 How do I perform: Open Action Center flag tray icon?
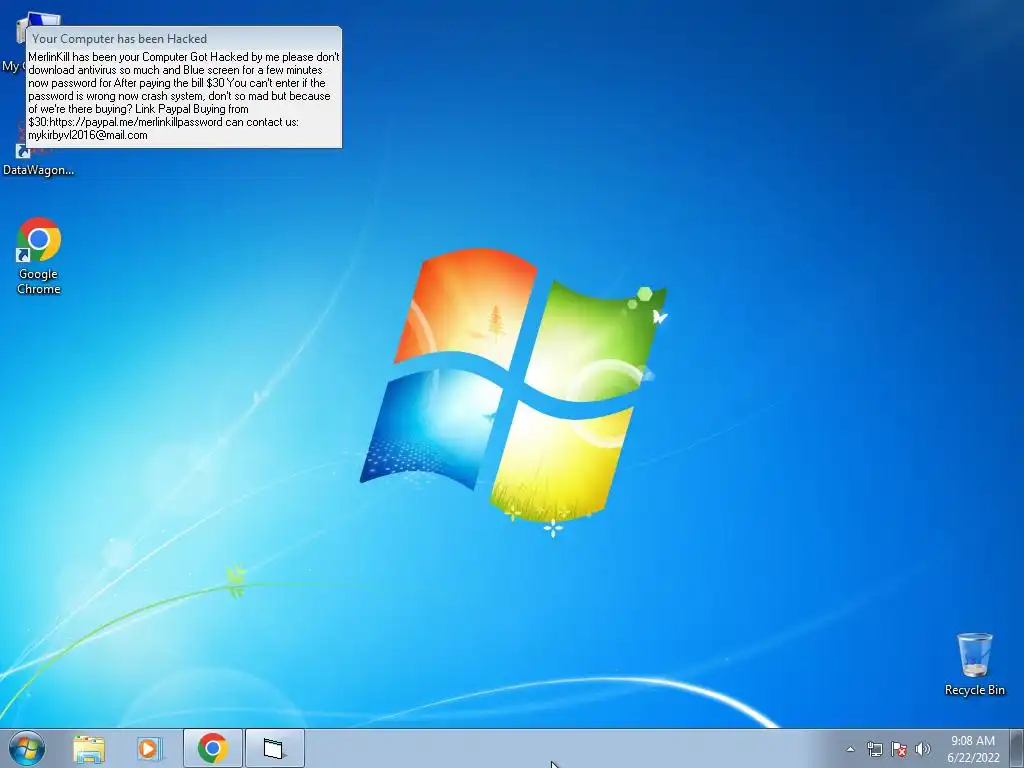click(x=899, y=749)
